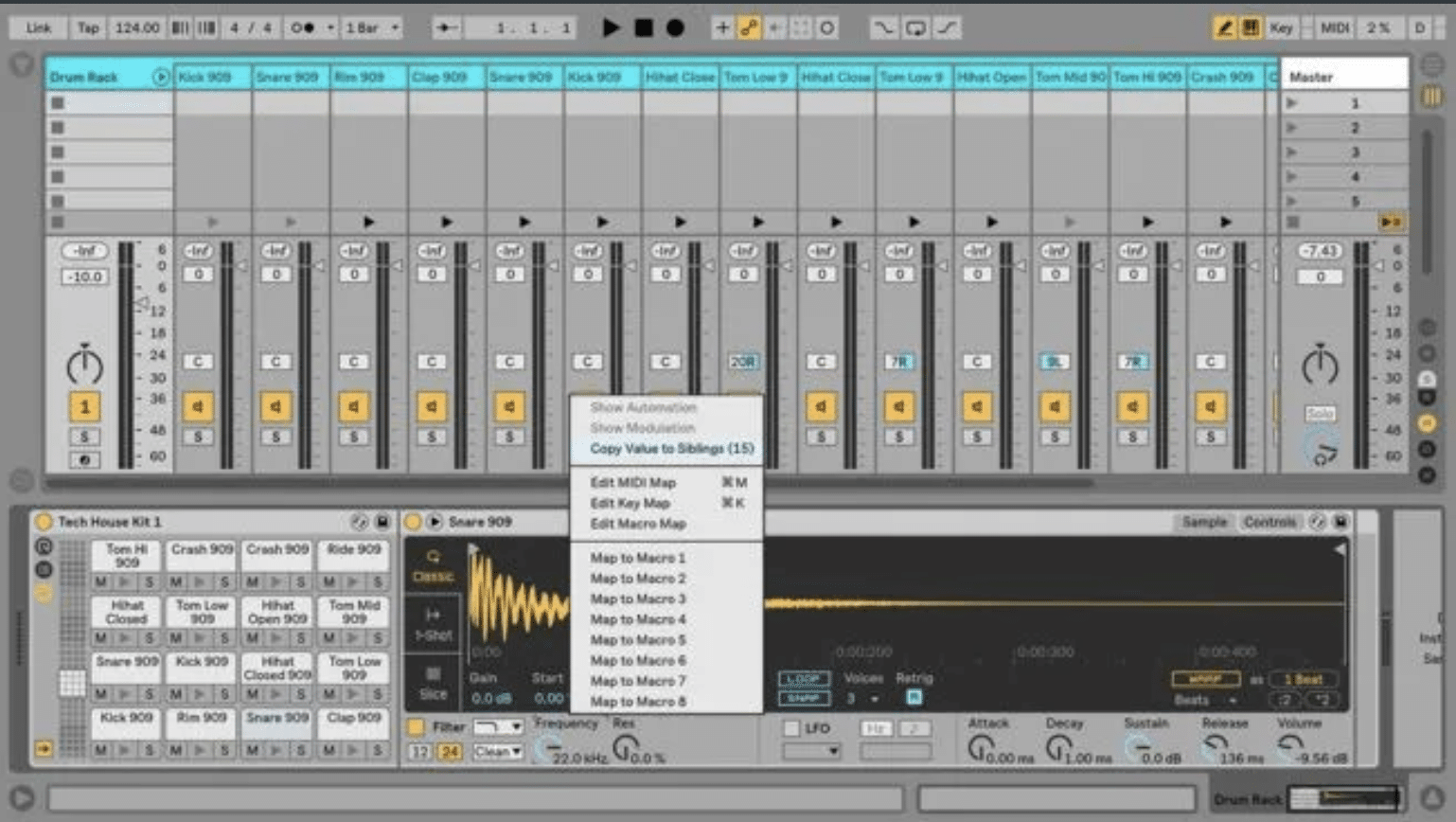Image resolution: width=1456 pixels, height=822 pixels.
Task: Click the Drum Rack track volume fader
Action: 142,304
